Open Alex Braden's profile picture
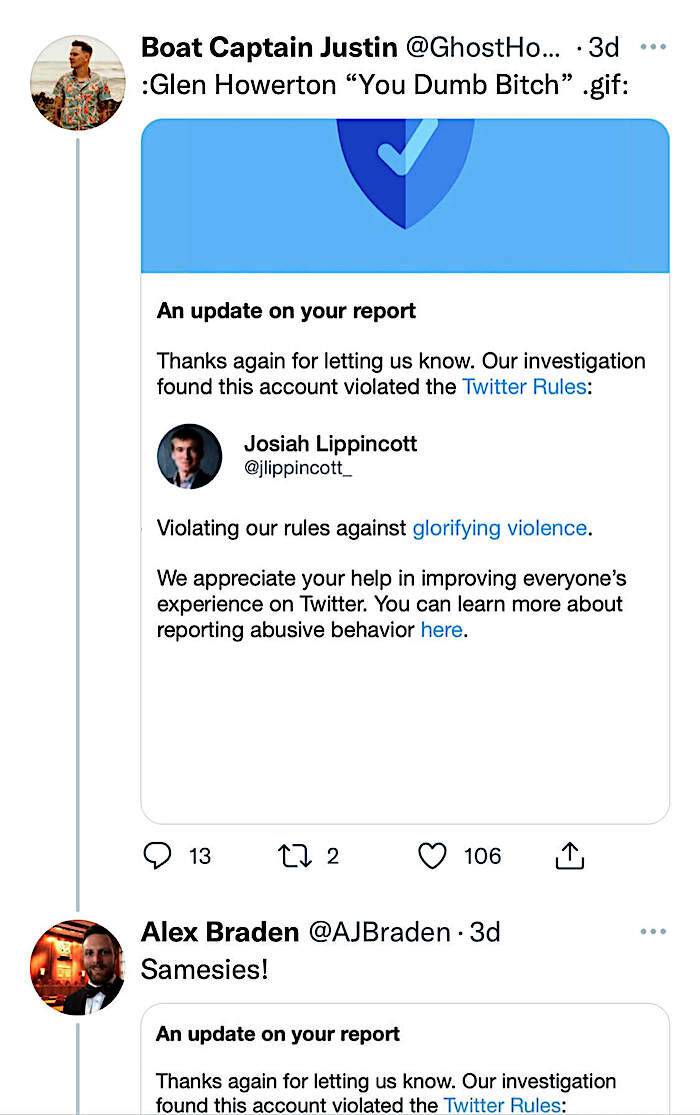This screenshot has width=700, height=1115. coord(78,967)
